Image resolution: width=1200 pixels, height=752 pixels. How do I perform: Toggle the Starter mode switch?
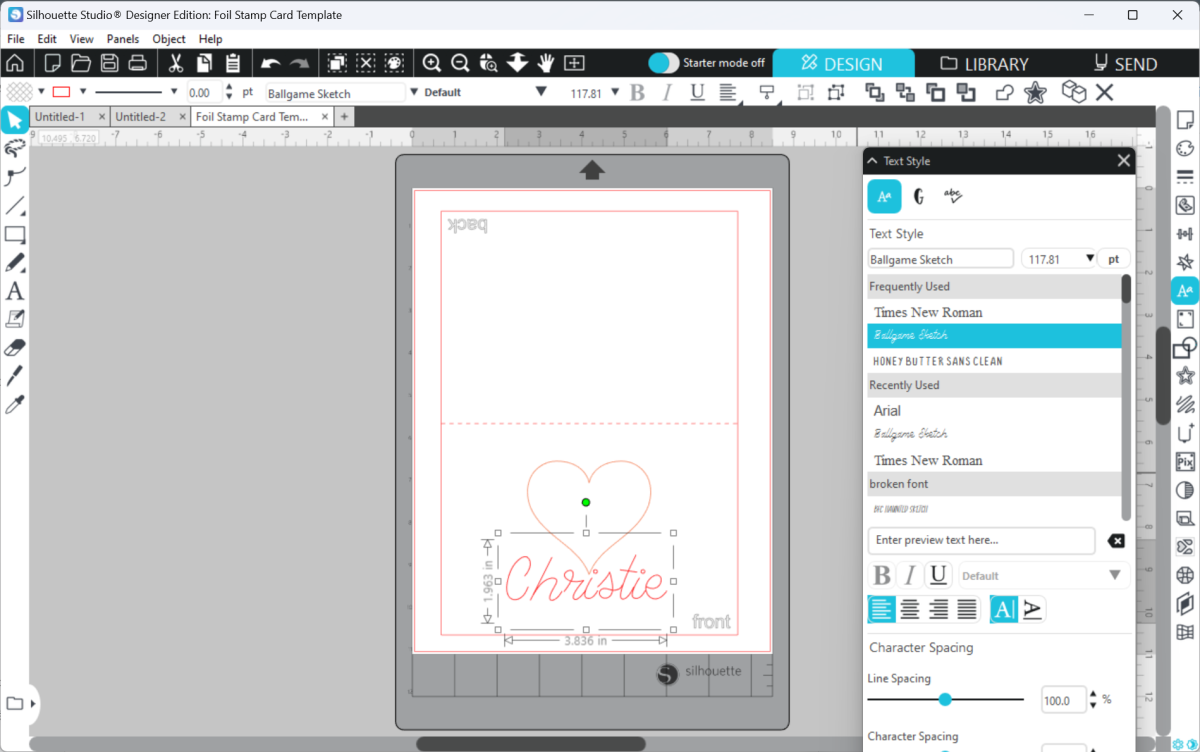pos(664,63)
